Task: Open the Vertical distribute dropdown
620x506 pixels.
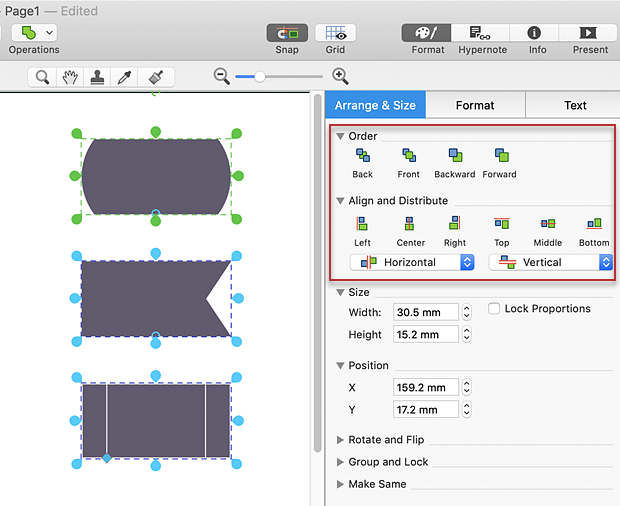Action: point(550,262)
